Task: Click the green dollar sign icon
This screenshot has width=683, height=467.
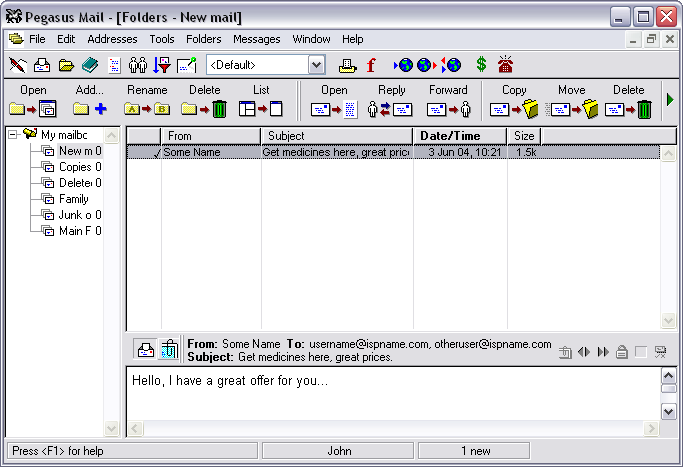Action: 481,65
